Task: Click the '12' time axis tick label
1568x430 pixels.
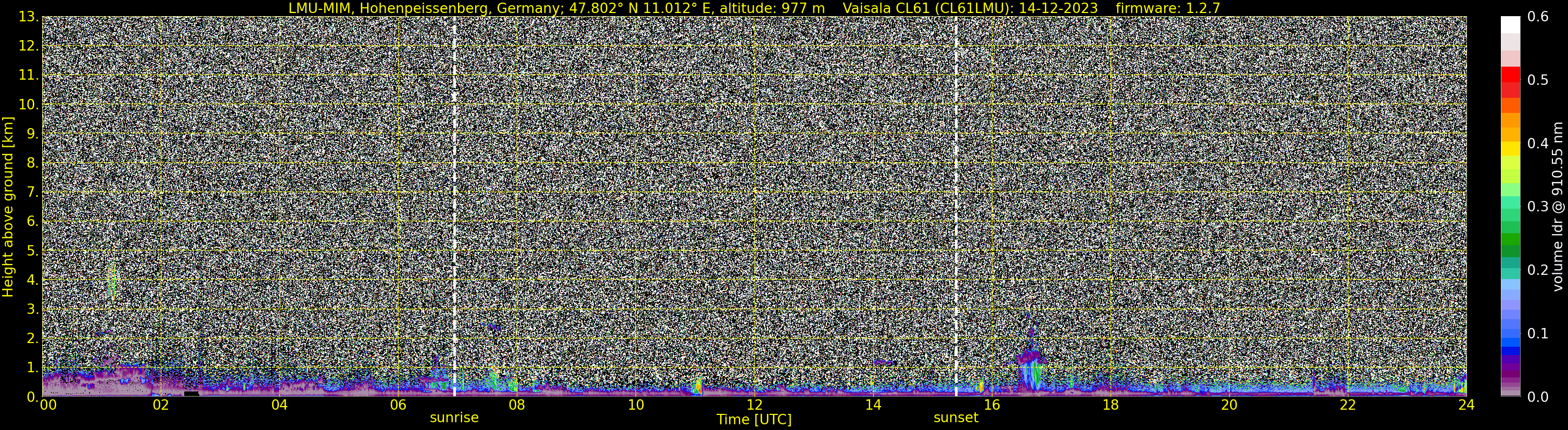Action: (754, 405)
